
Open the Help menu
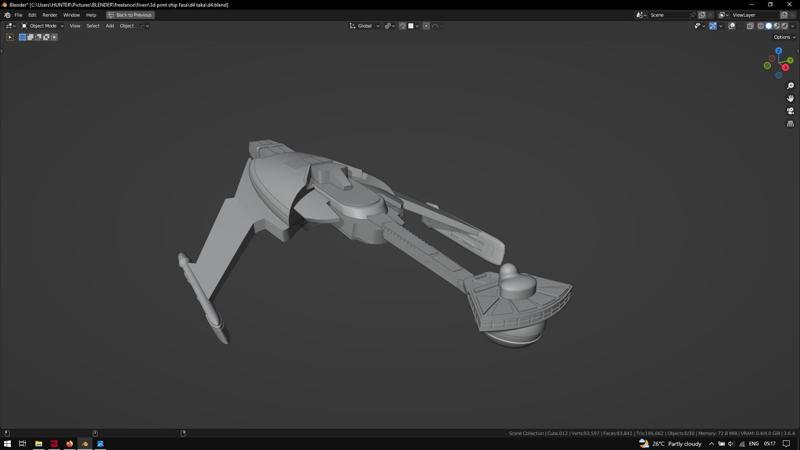(91, 15)
